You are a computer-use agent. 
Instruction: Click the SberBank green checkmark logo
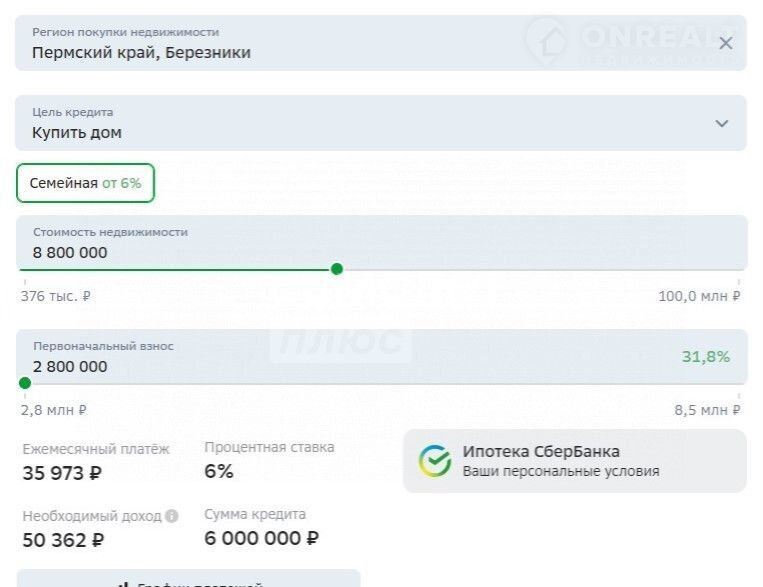coord(435,461)
